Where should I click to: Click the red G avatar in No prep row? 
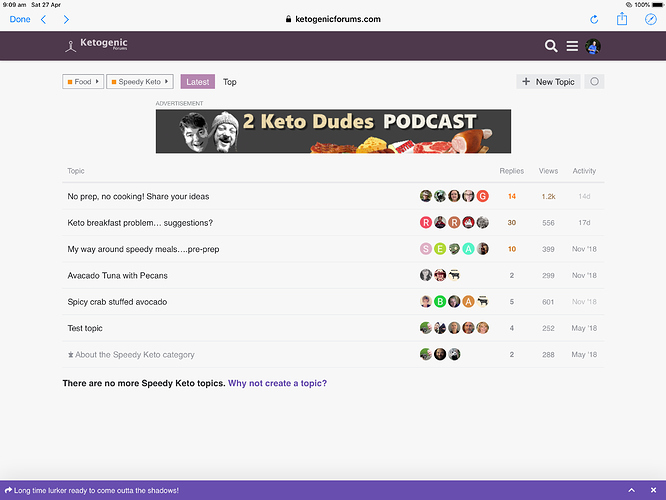coord(483,196)
